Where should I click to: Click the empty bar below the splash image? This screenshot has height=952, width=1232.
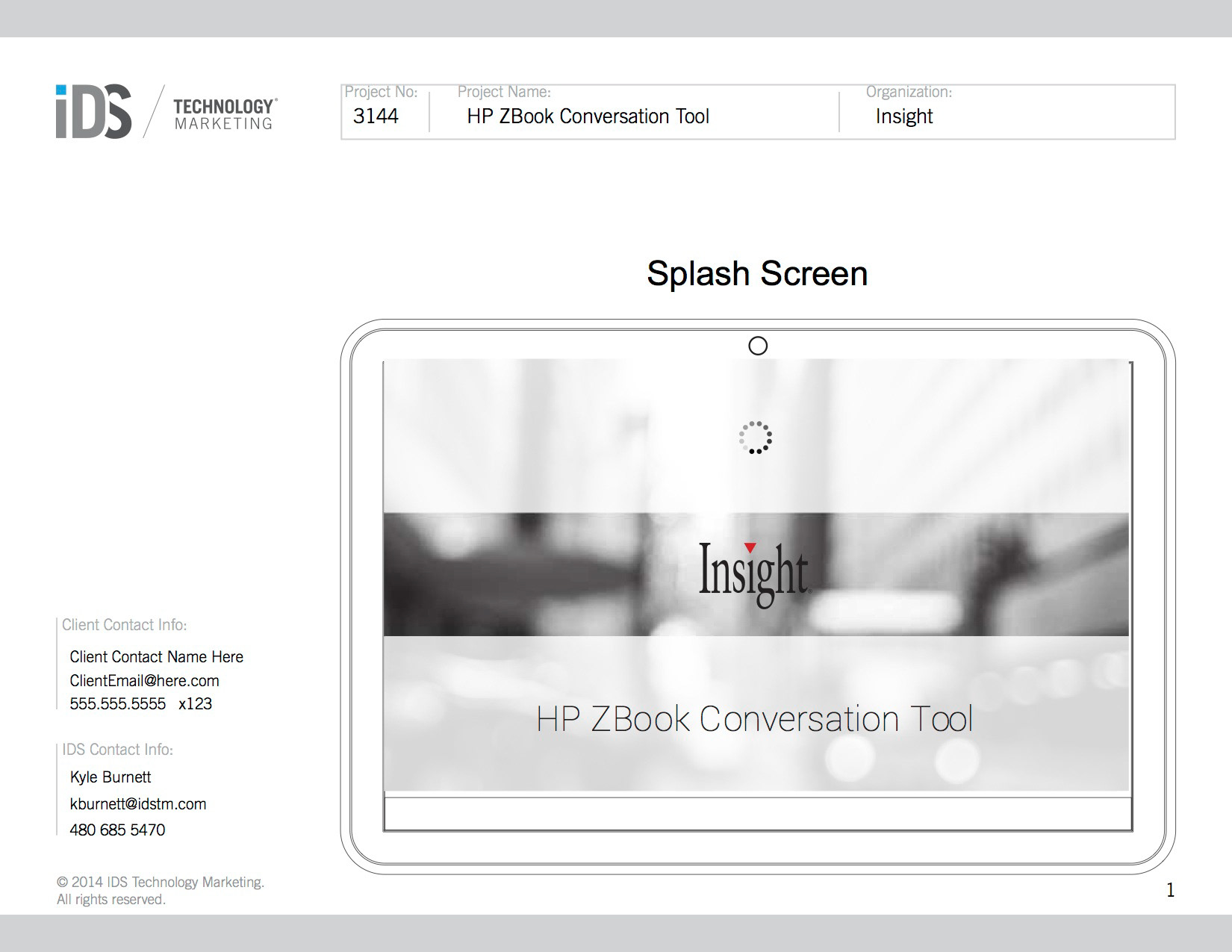pyautogui.click(x=758, y=814)
